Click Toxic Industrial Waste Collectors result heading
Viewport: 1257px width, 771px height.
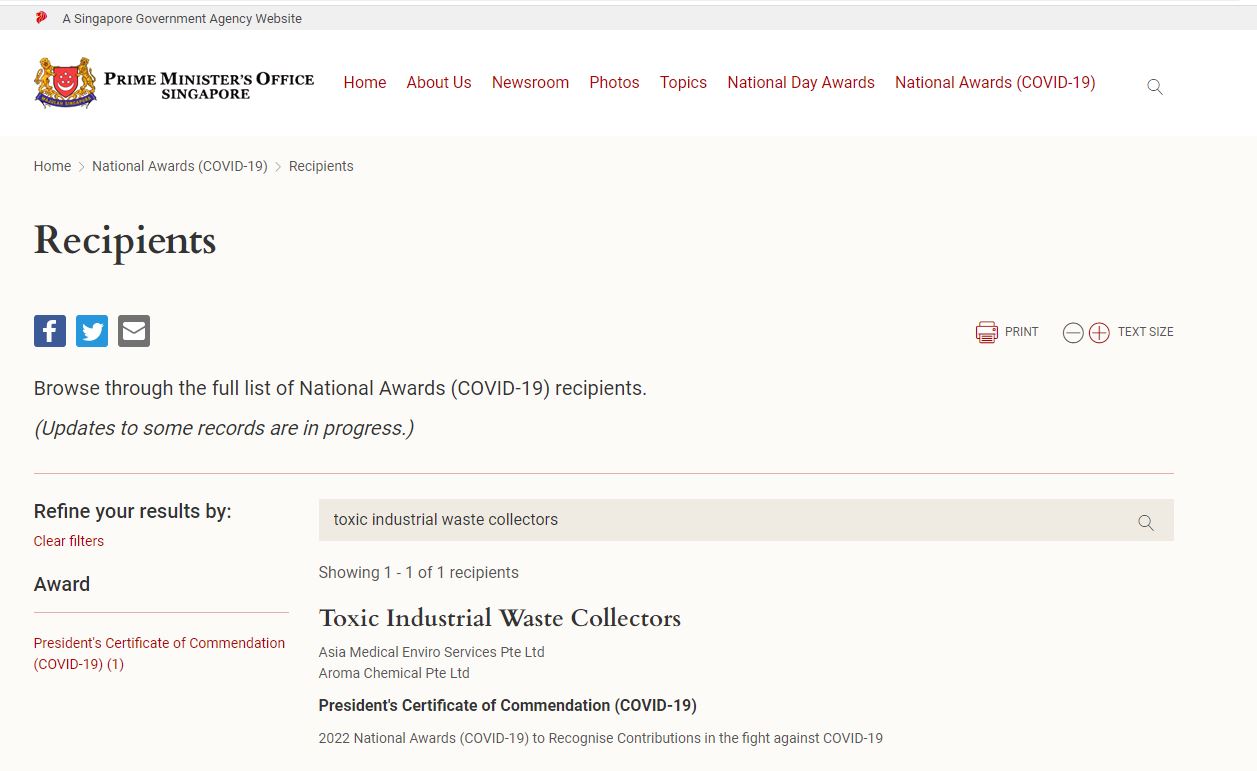(500, 618)
